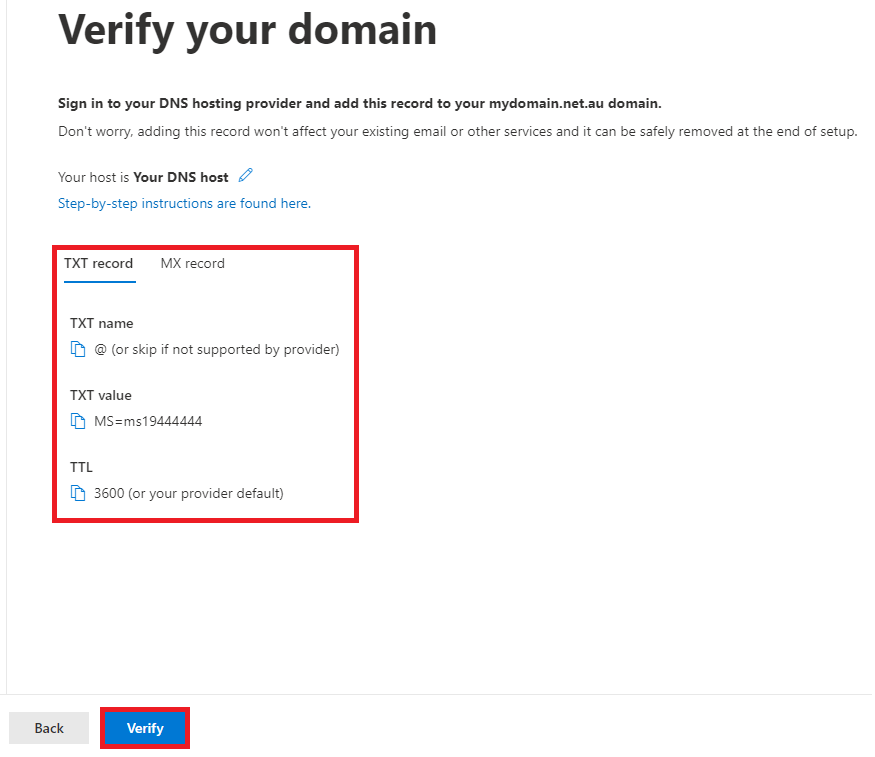Copy the TTL 3600 value icon

(78, 493)
